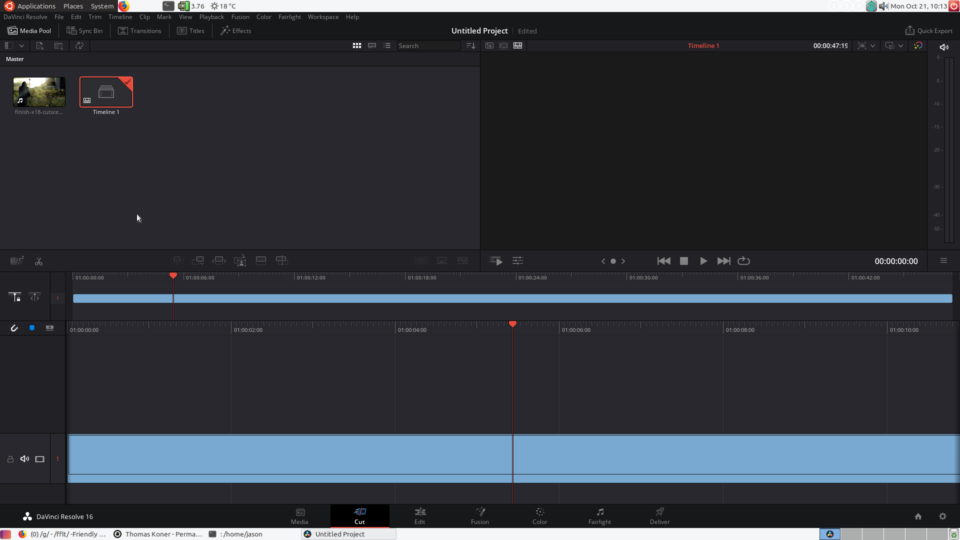Screen dimensions: 960x540
Task: Click the jog wheel dot control
Action: point(613,261)
